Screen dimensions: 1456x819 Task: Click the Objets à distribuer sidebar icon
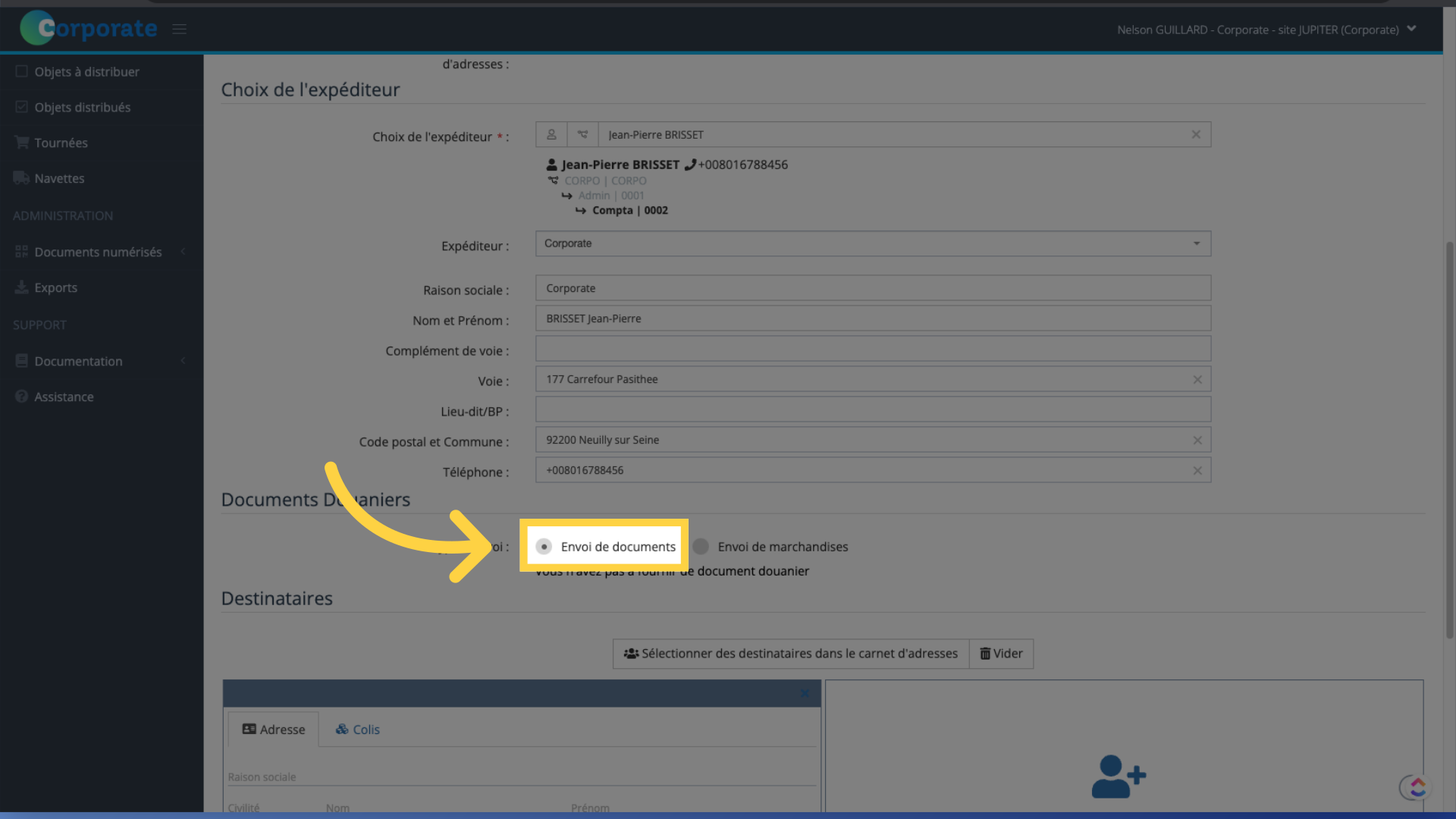tap(21, 72)
